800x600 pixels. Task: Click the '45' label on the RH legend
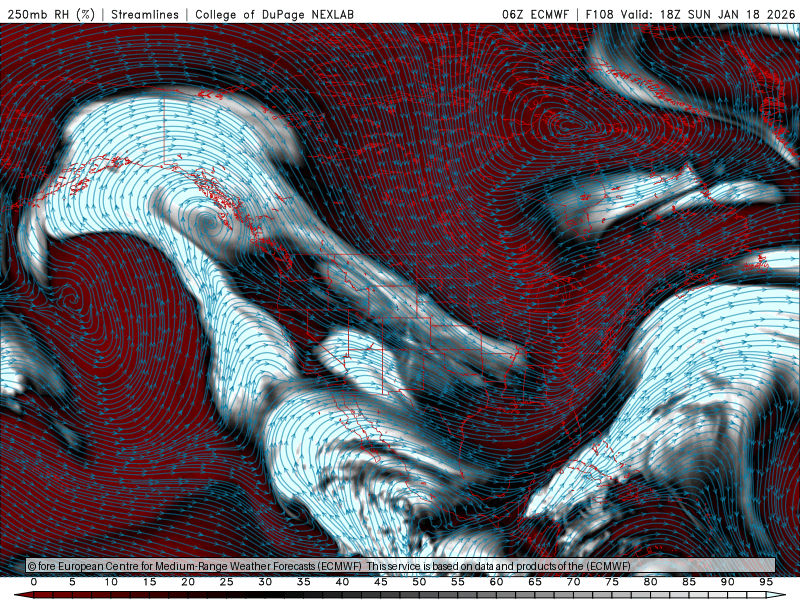coord(381,582)
